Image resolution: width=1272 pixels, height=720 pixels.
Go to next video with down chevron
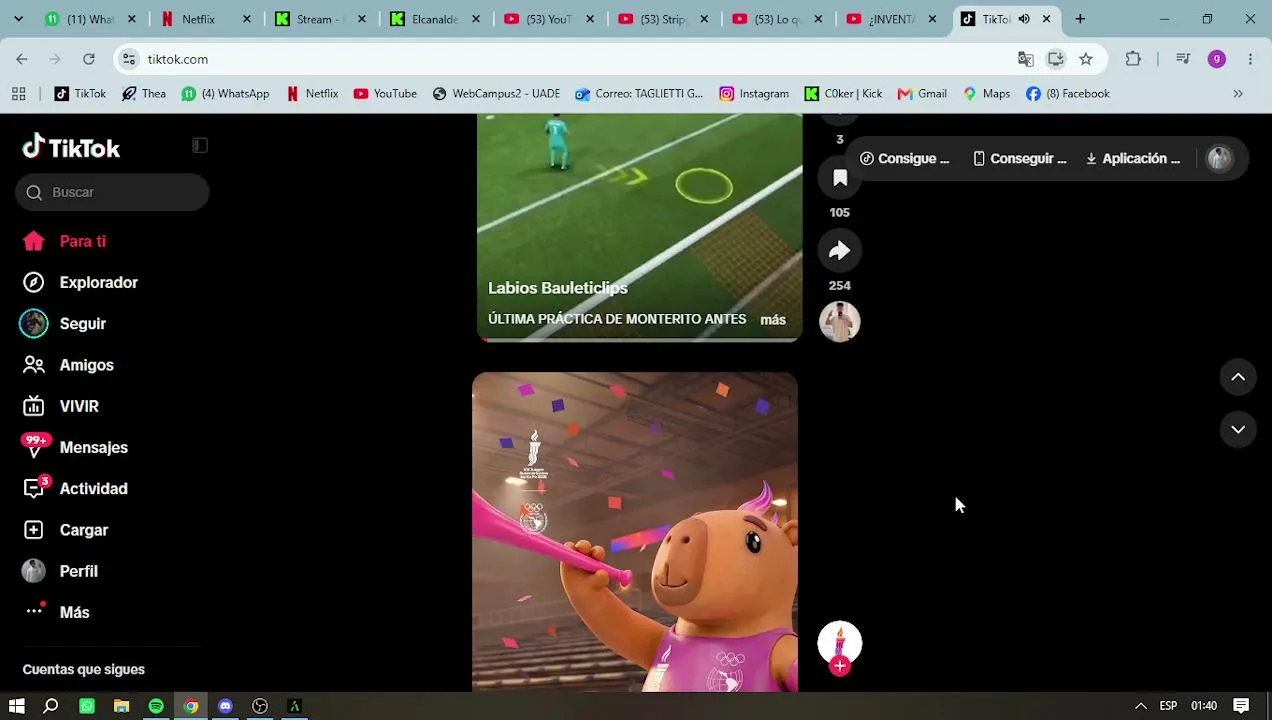coord(1238,429)
